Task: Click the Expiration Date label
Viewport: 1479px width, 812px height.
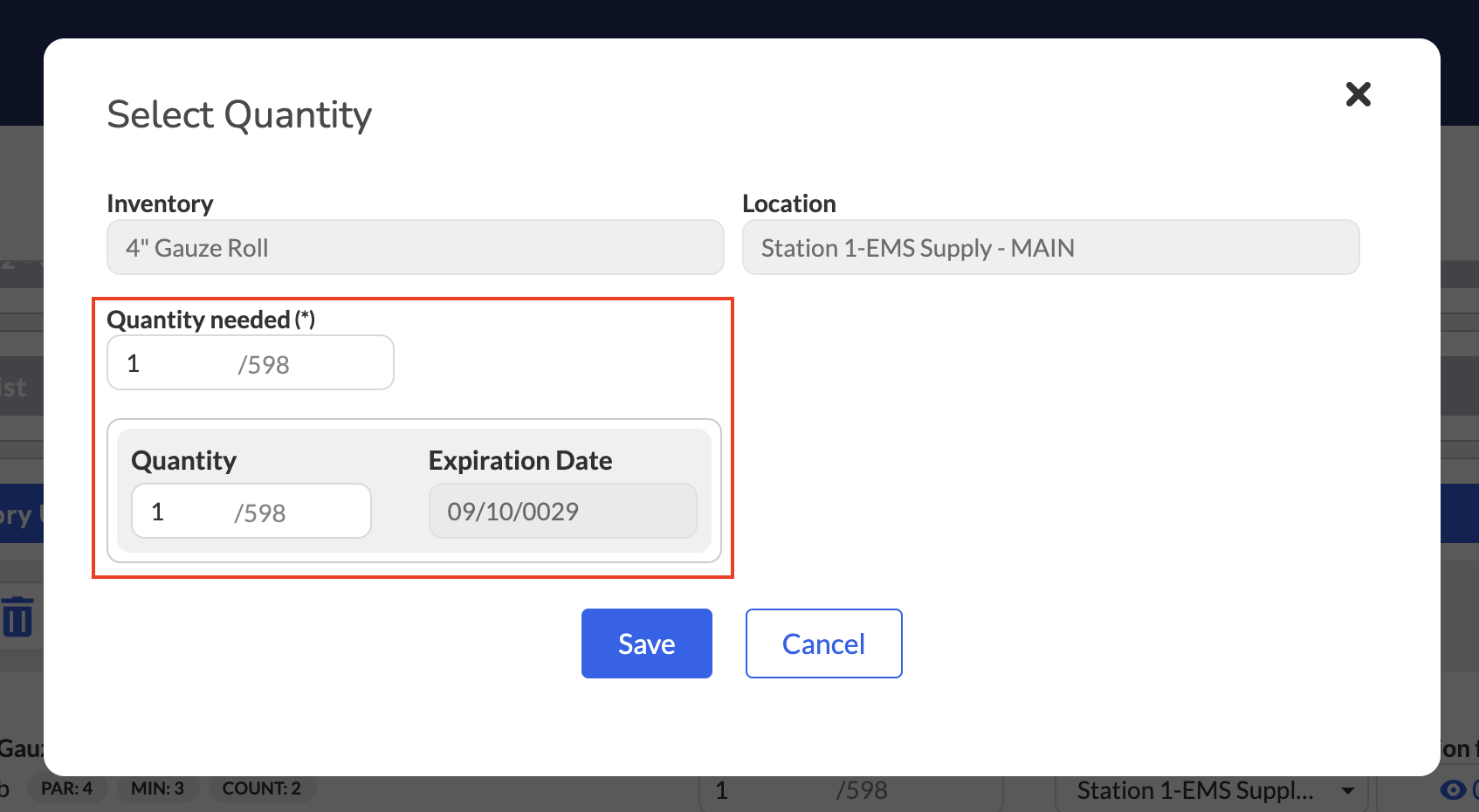Action: [520, 460]
